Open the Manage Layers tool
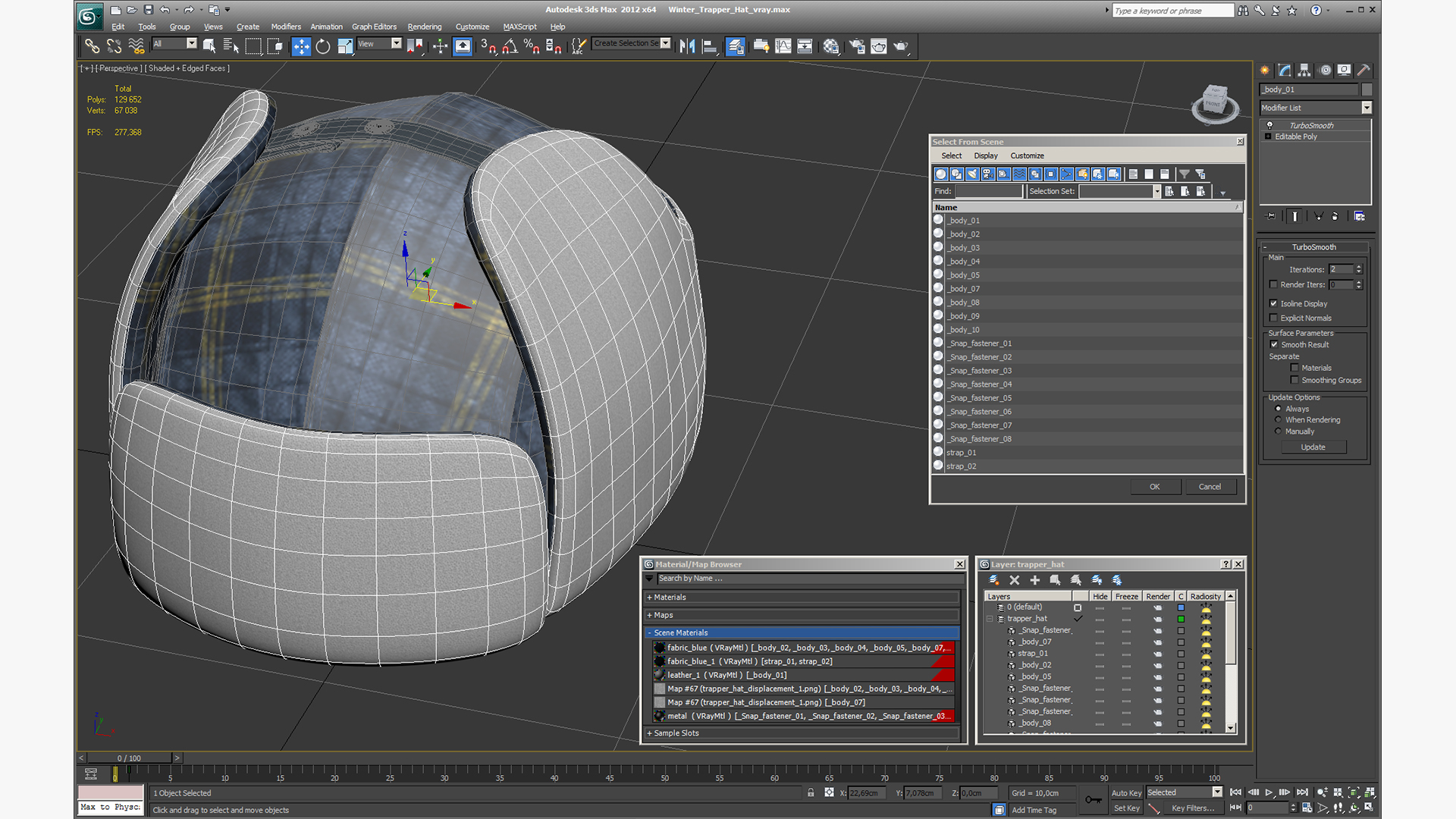This screenshot has width=1456, height=819. (x=735, y=46)
